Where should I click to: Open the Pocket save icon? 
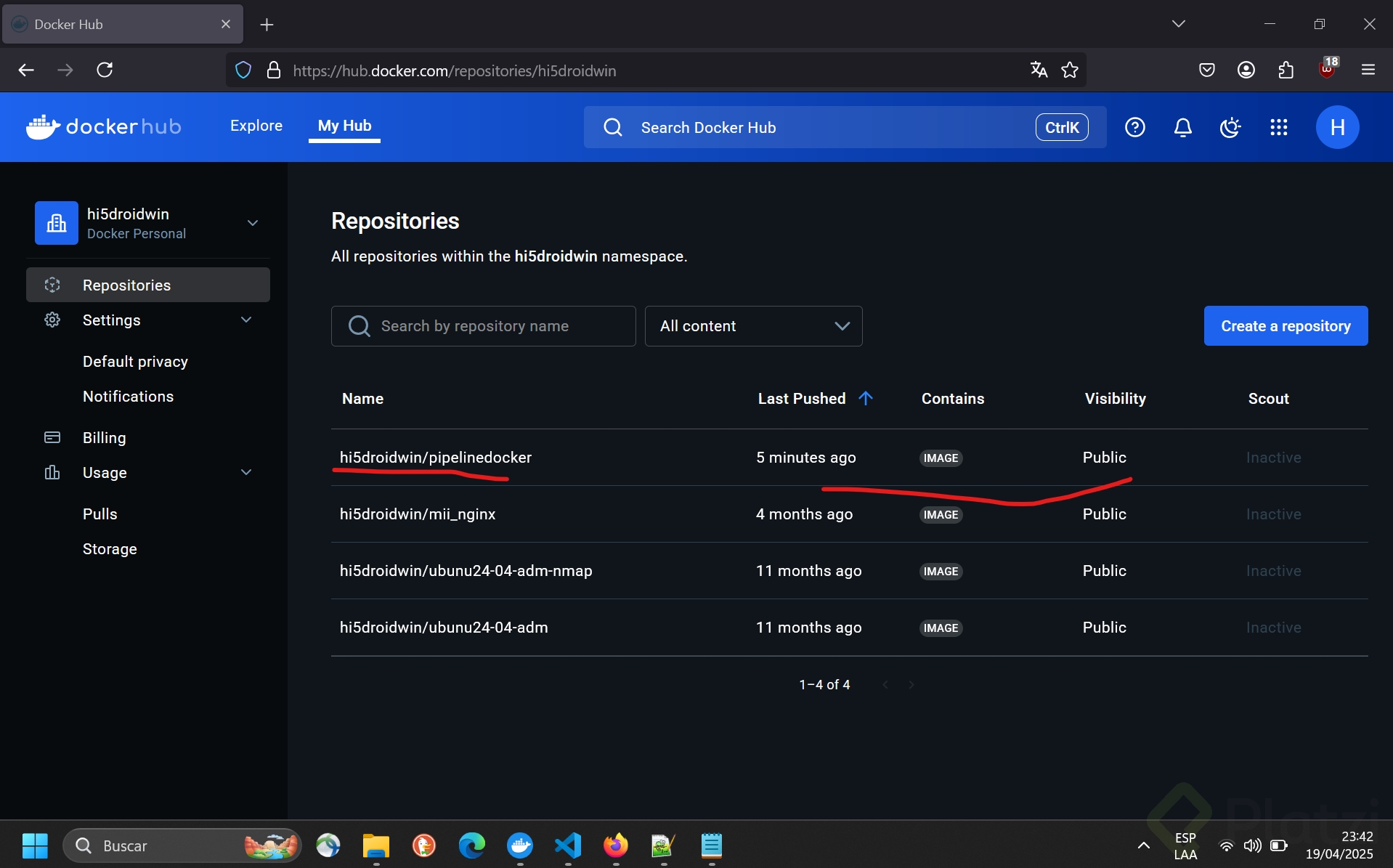point(1207,70)
